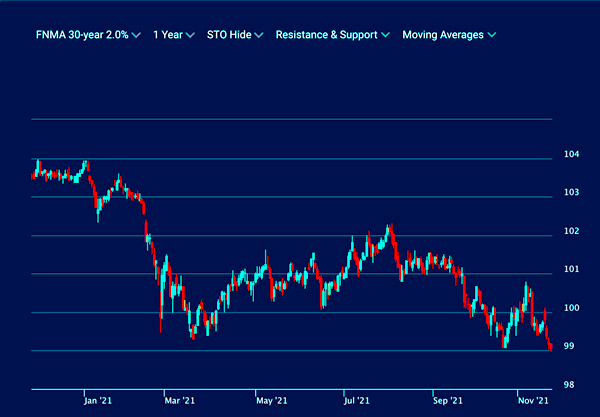Open the FNMA 30-year 2.0% dropdown
The image size is (600, 417).
click(81, 35)
